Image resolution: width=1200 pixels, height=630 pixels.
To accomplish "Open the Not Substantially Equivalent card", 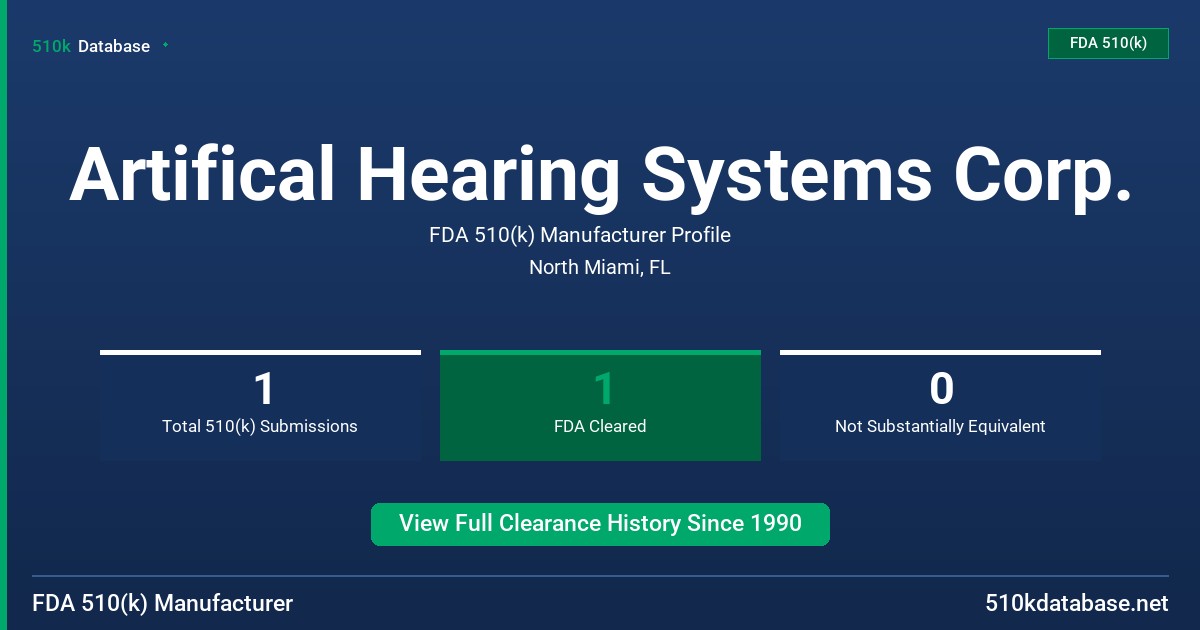I will point(940,405).
